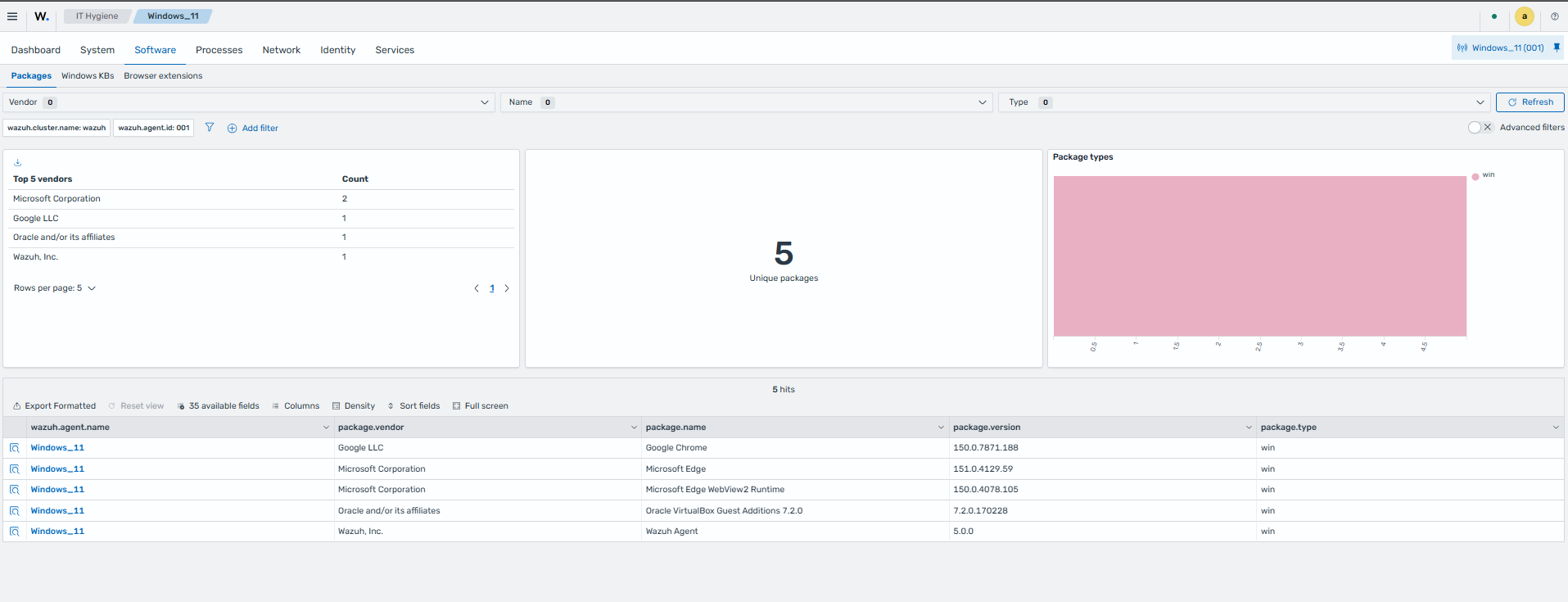The height and width of the screenshot is (602, 1568).
Task: Open 35 available fields selector
Action: pyautogui.click(x=218, y=406)
